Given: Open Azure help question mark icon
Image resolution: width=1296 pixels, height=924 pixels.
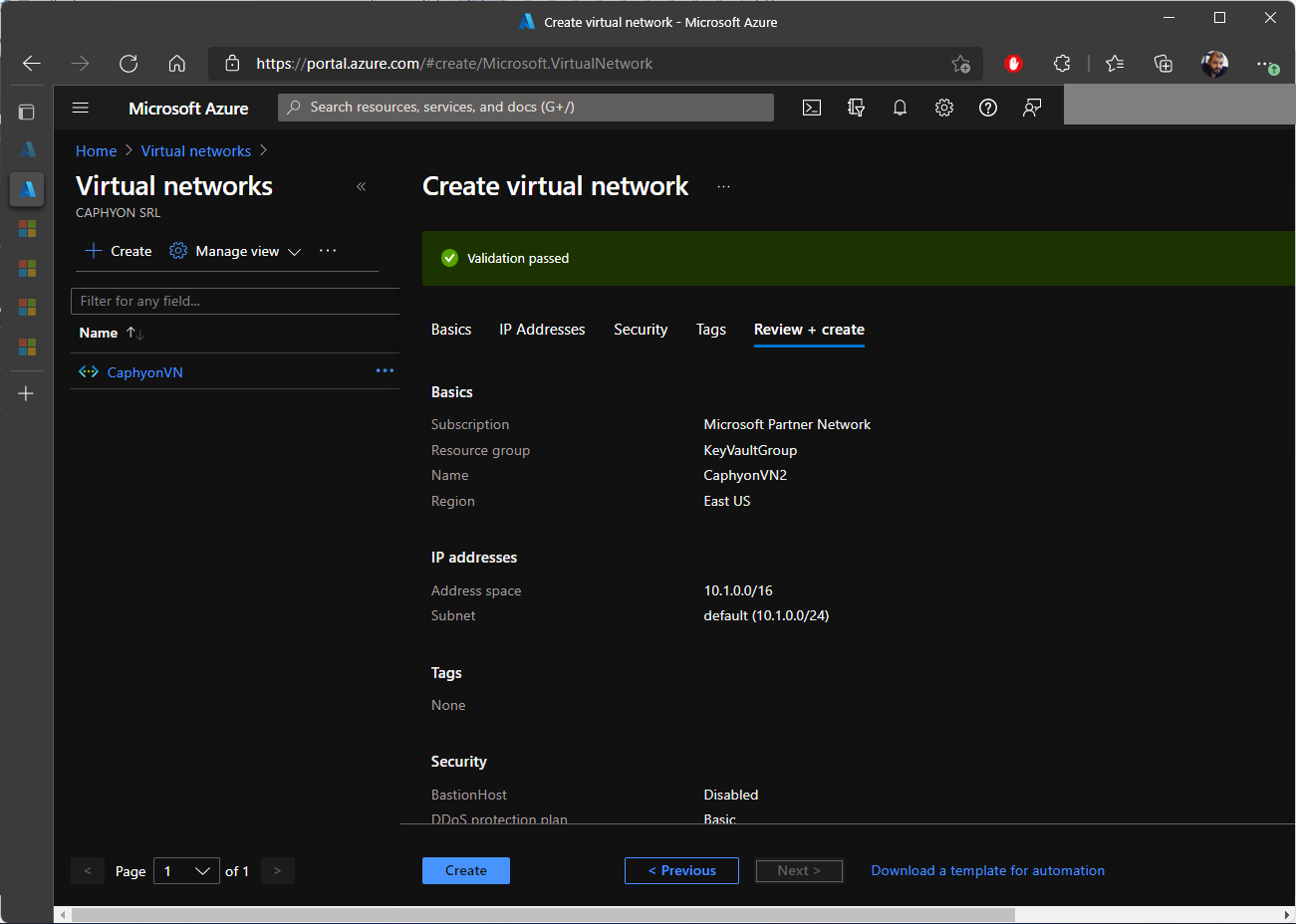Looking at the screenshot, I should coord(988,108).
